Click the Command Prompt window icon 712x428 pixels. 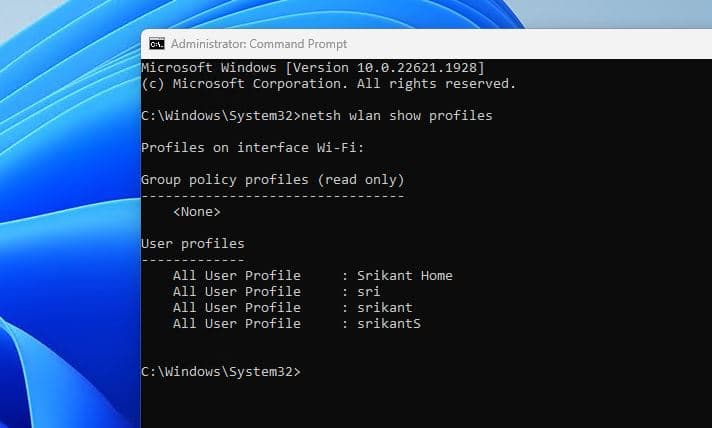157,44
